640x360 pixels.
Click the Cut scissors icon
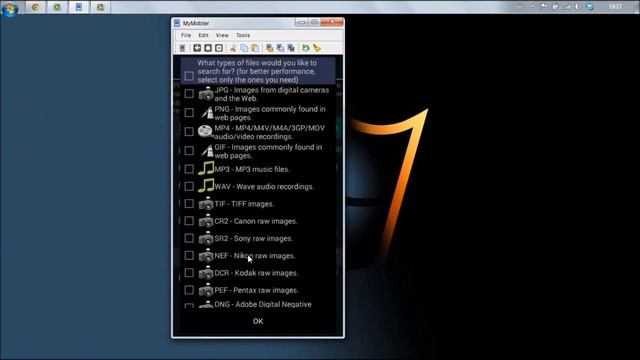pyautogui.click(x=233, y=48)
